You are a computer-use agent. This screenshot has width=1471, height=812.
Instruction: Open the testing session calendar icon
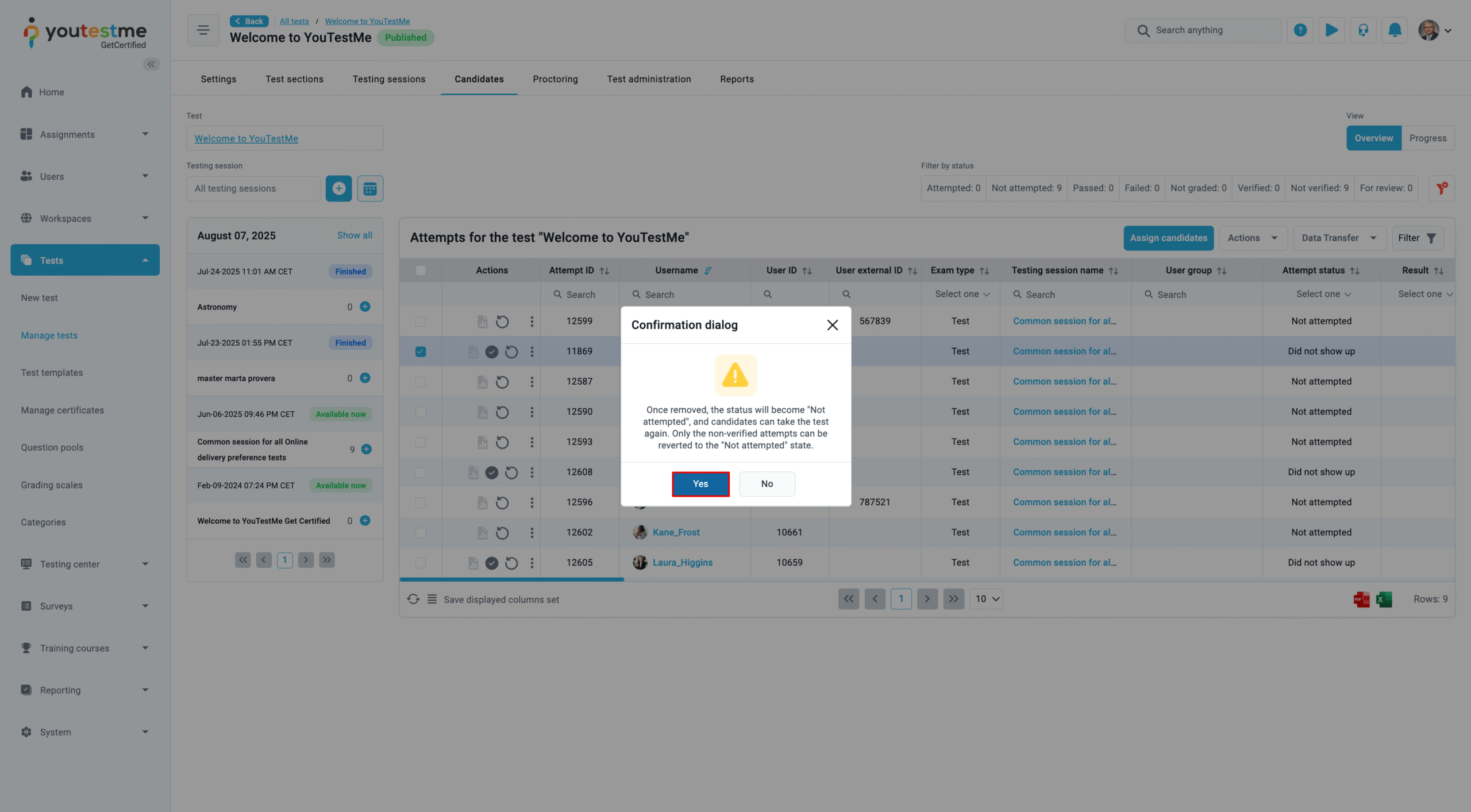pyautogui.click(x=370, y=188)
